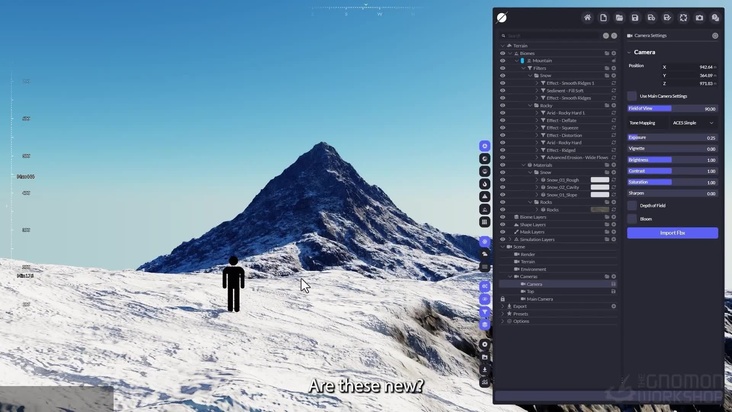Click the search field in tree panel

coord(551,36)
